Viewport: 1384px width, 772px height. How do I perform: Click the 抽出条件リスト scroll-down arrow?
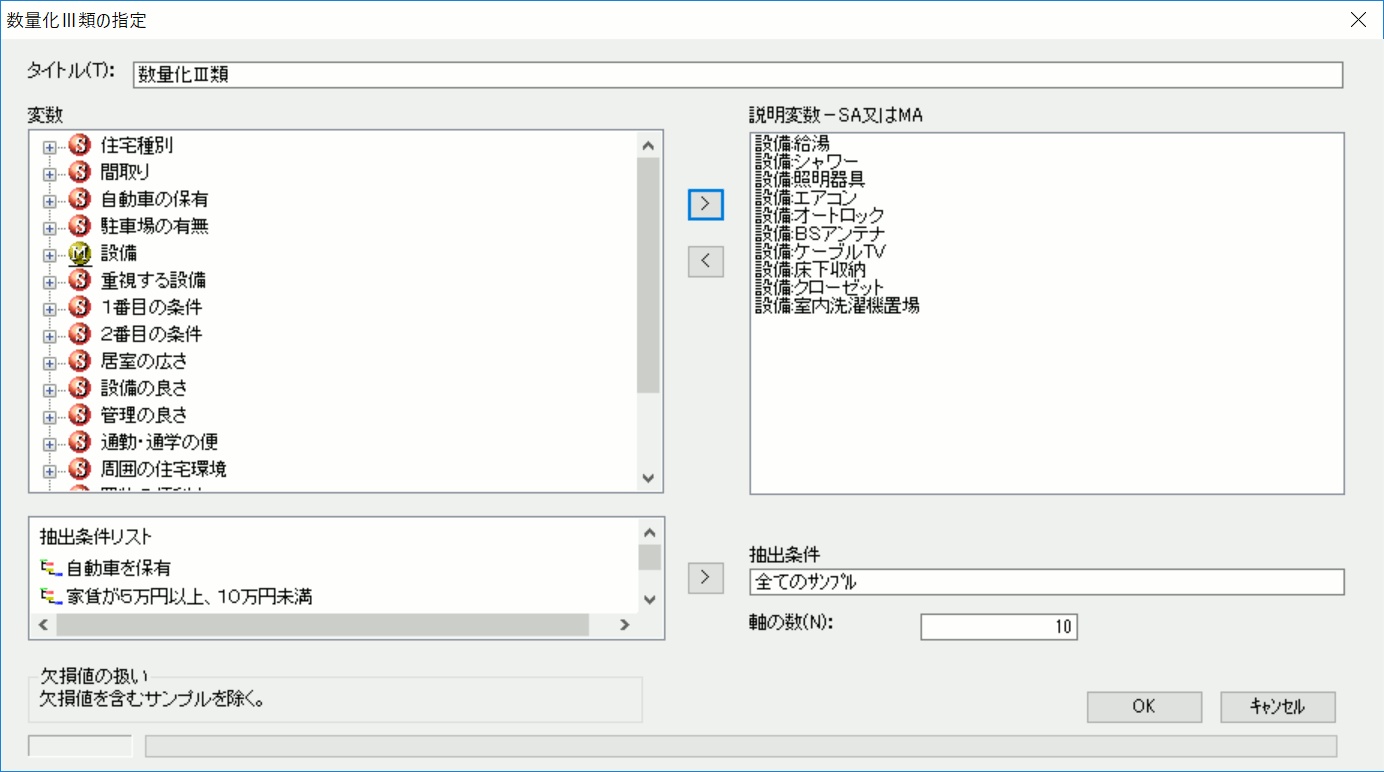[x=649, y=600]
